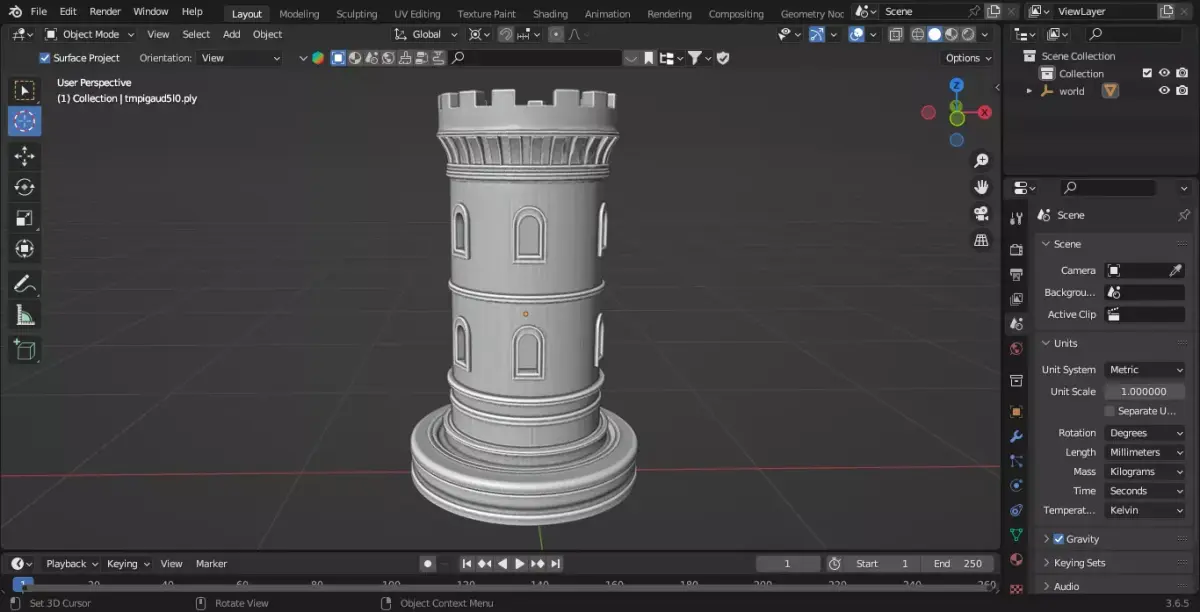Click the pan hand viewport gizmo
The height and width of the screenshot is (612, 1200).
(981, 187)
